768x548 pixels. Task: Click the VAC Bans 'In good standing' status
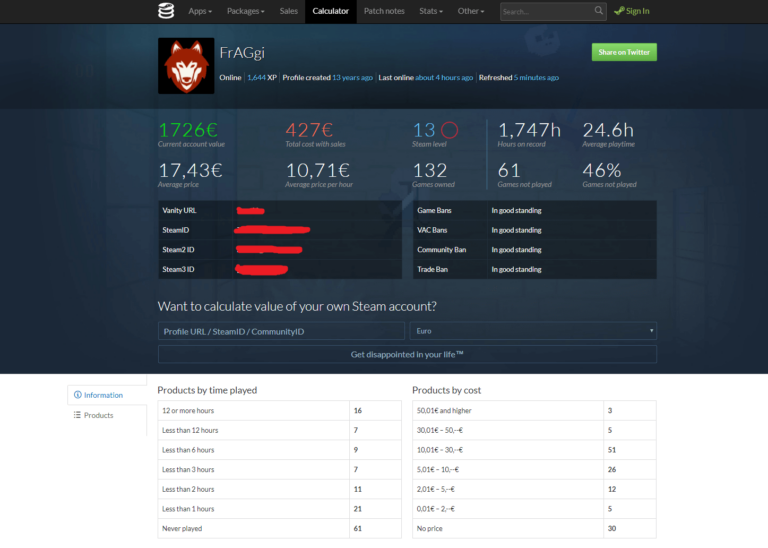click(516, 230)
